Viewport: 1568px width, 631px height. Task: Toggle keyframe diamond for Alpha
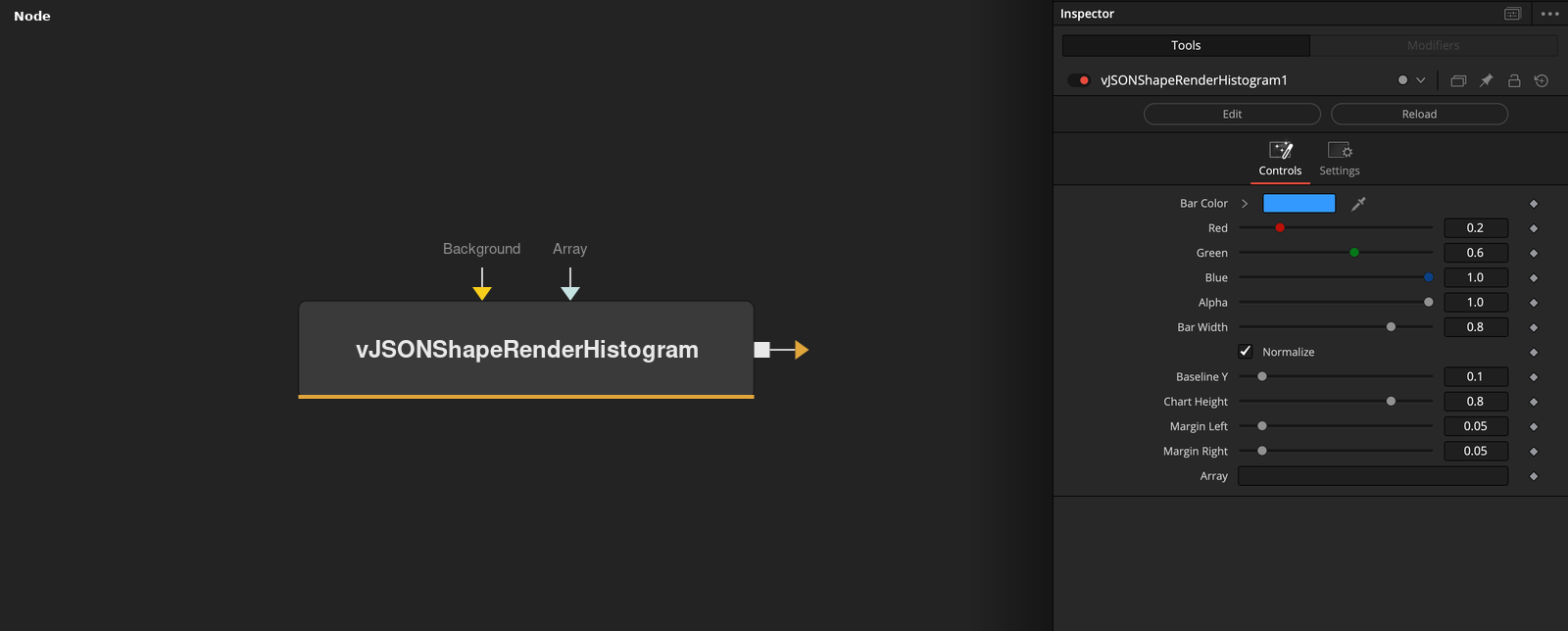[x=1534, y=303]
